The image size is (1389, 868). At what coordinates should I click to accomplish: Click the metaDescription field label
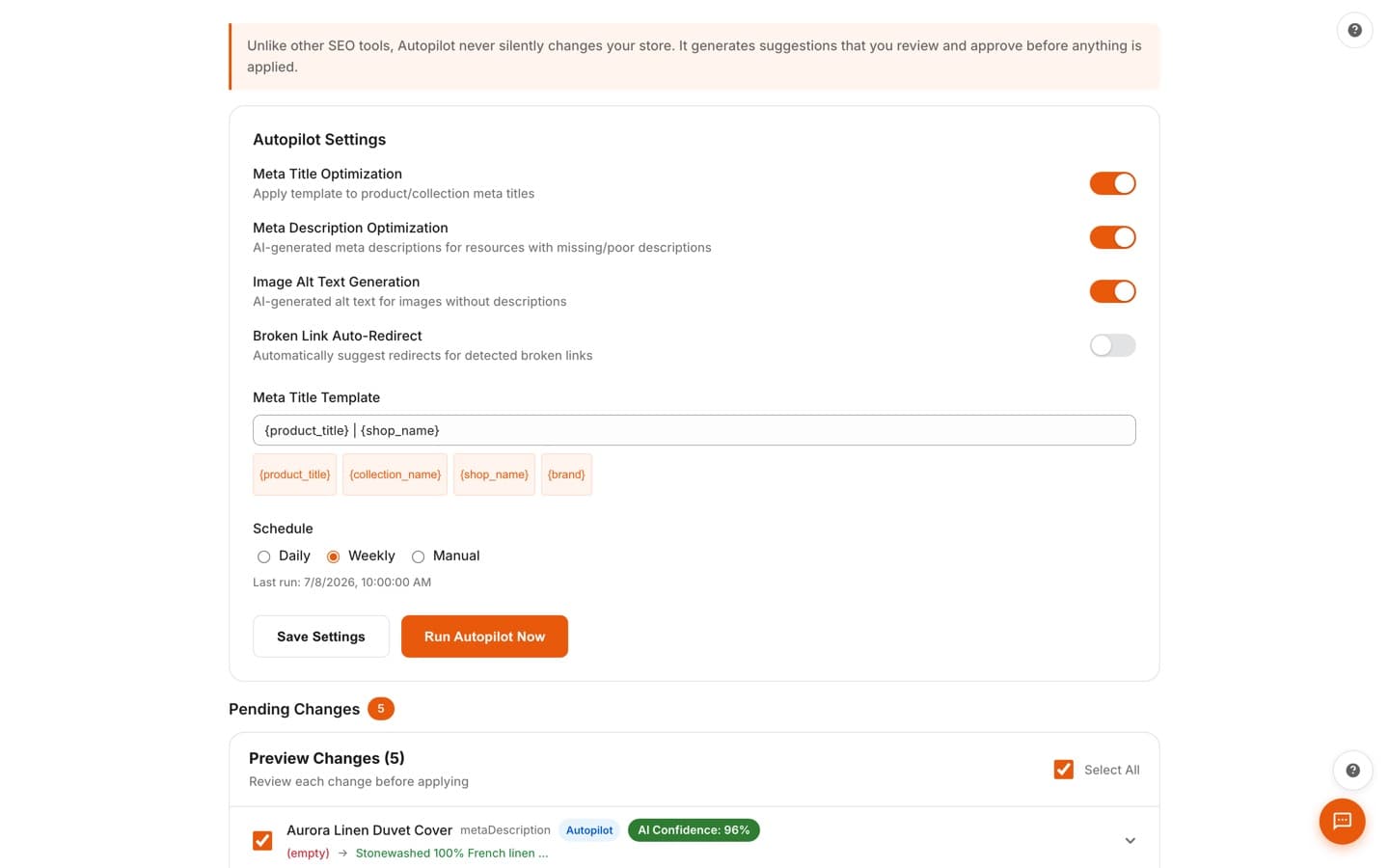coord(505,830)
